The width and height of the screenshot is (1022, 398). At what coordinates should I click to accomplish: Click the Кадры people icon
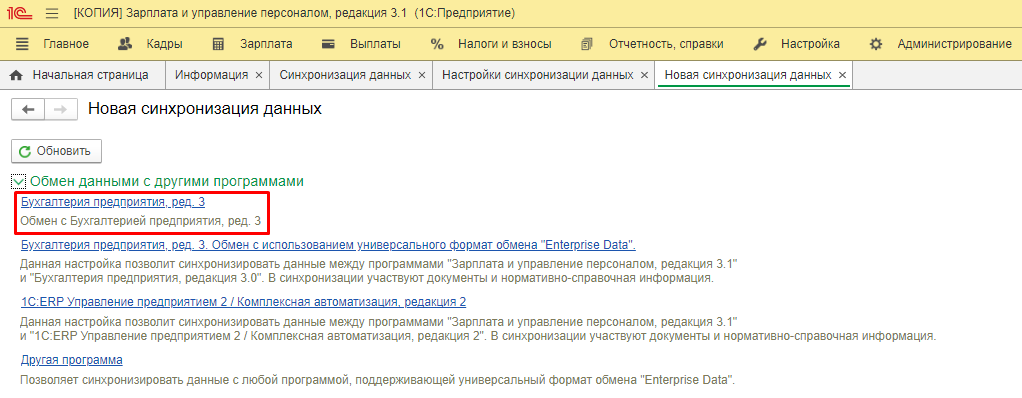124,44
